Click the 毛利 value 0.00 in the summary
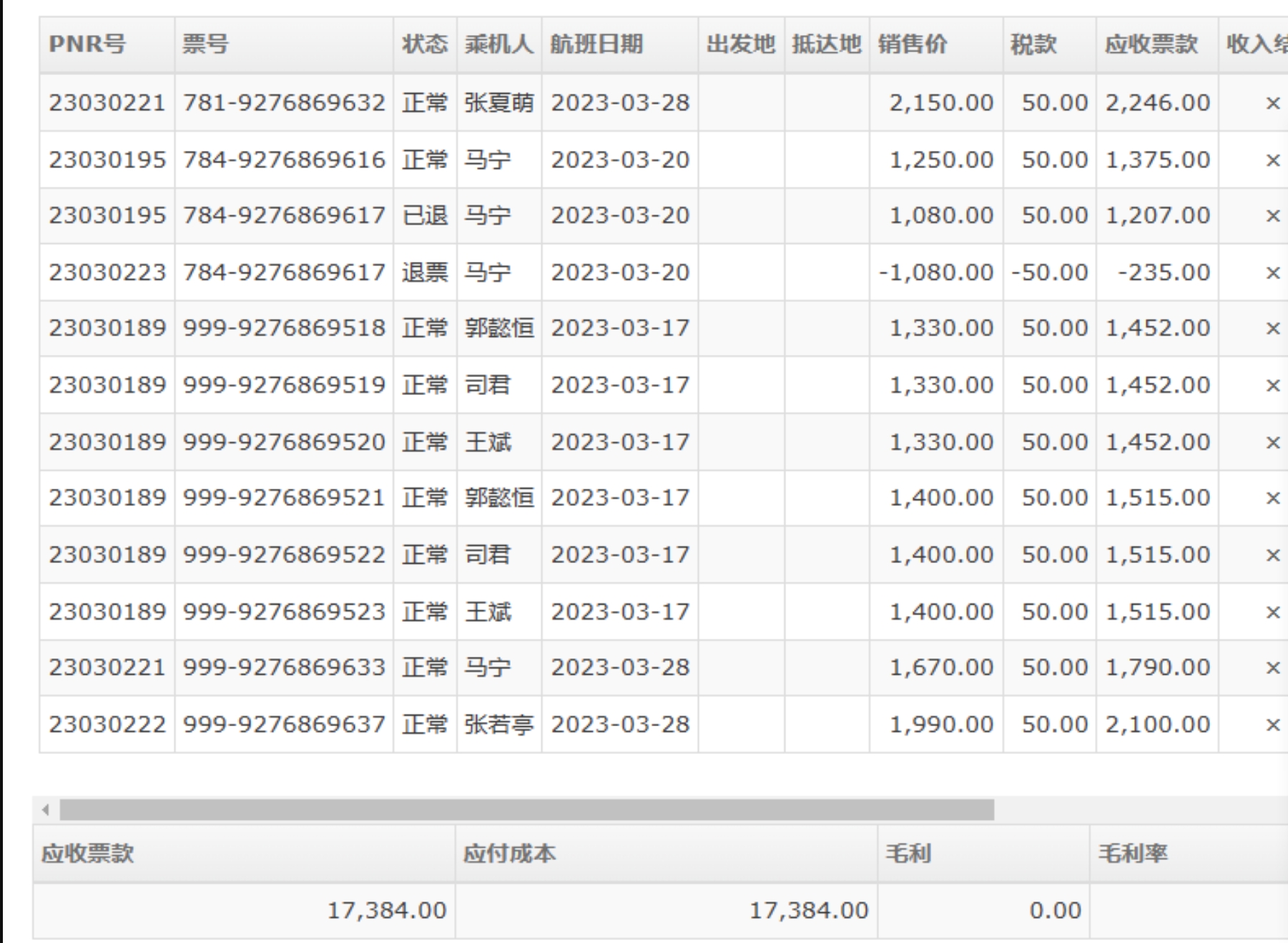This screenshot has height=943, width=1288. point(1055,910)
